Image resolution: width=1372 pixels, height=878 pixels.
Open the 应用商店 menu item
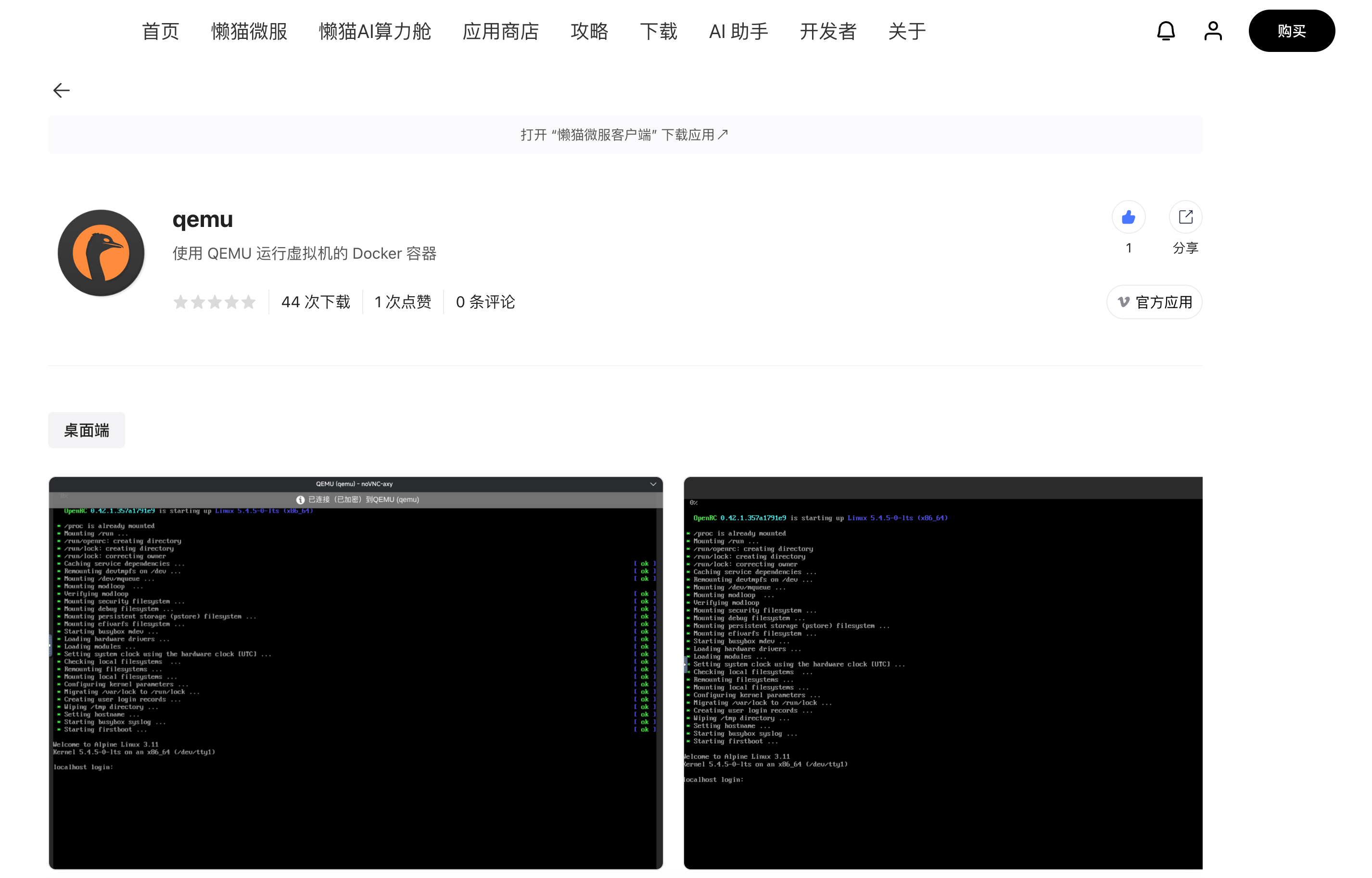pos(500,31)
